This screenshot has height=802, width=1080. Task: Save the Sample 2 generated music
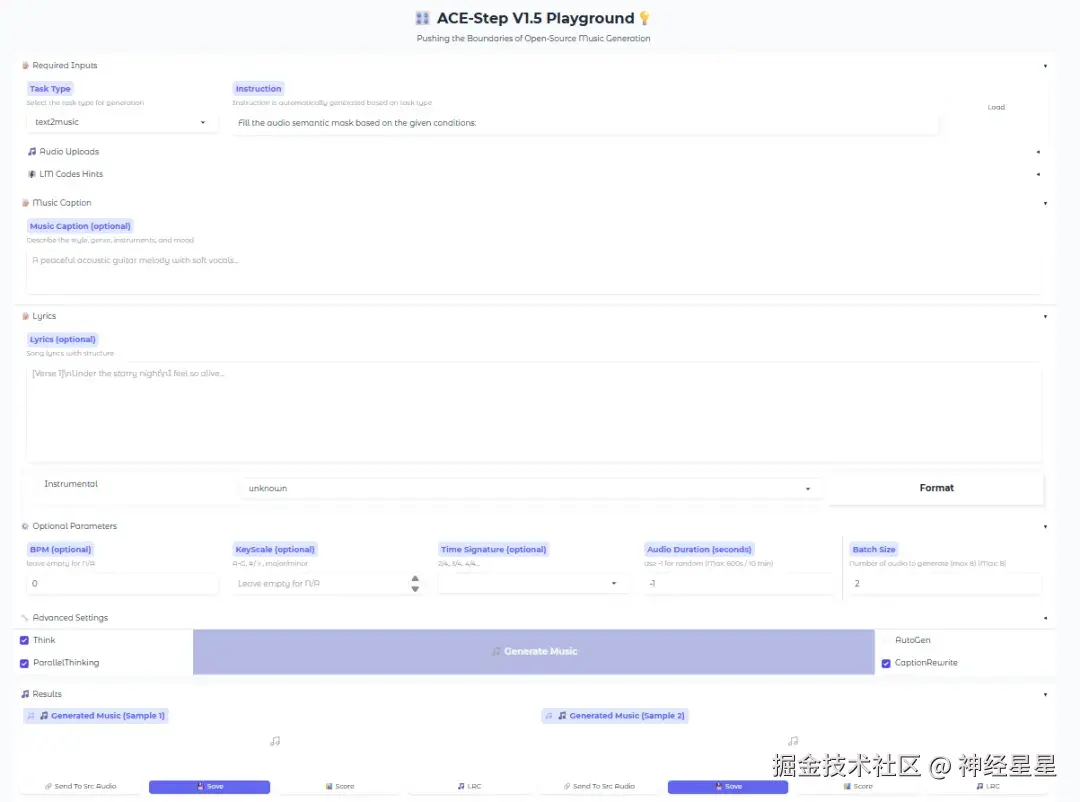point(728,786)
